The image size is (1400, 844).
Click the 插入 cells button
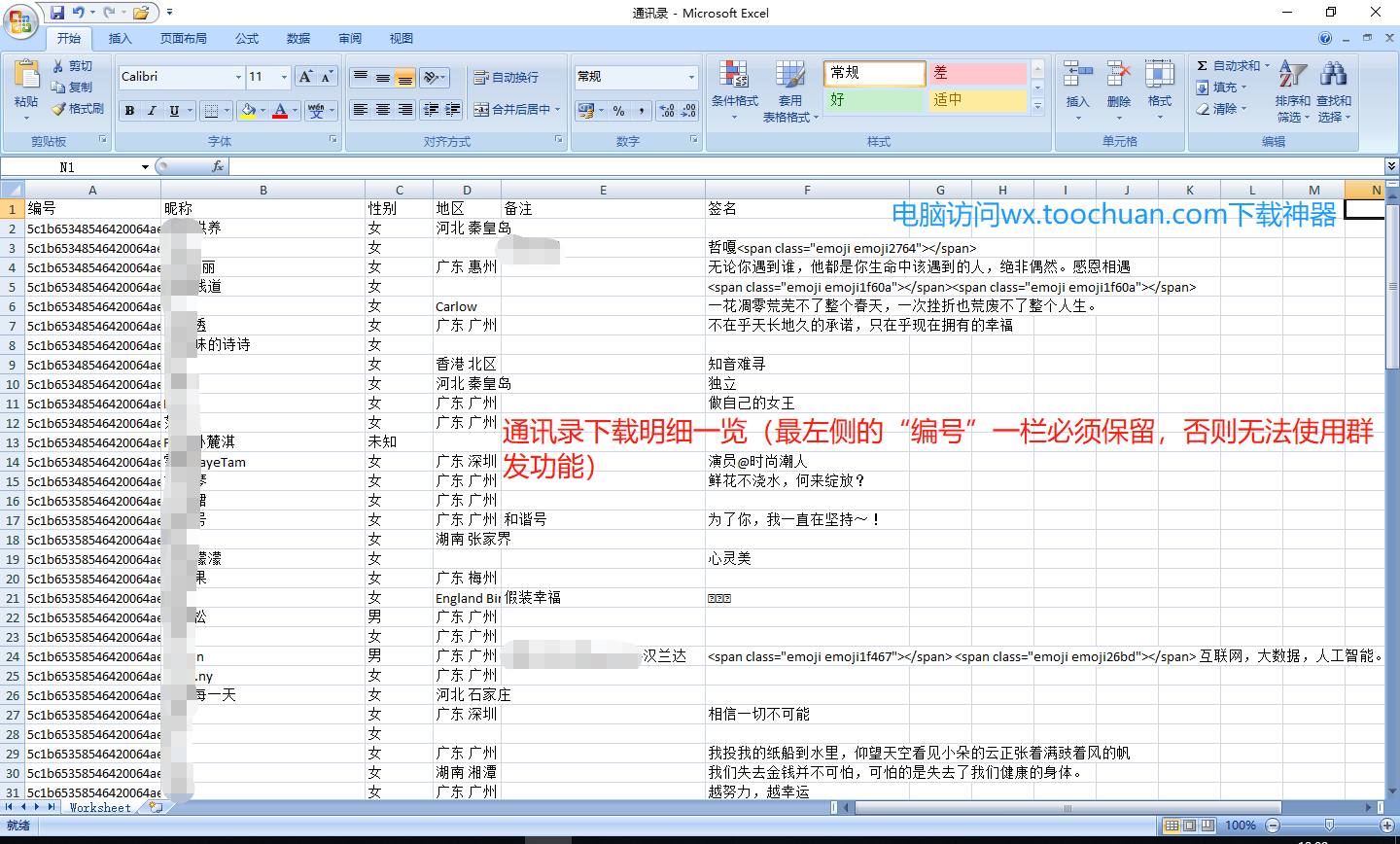pyautogui.click(x=1078, y=89)
